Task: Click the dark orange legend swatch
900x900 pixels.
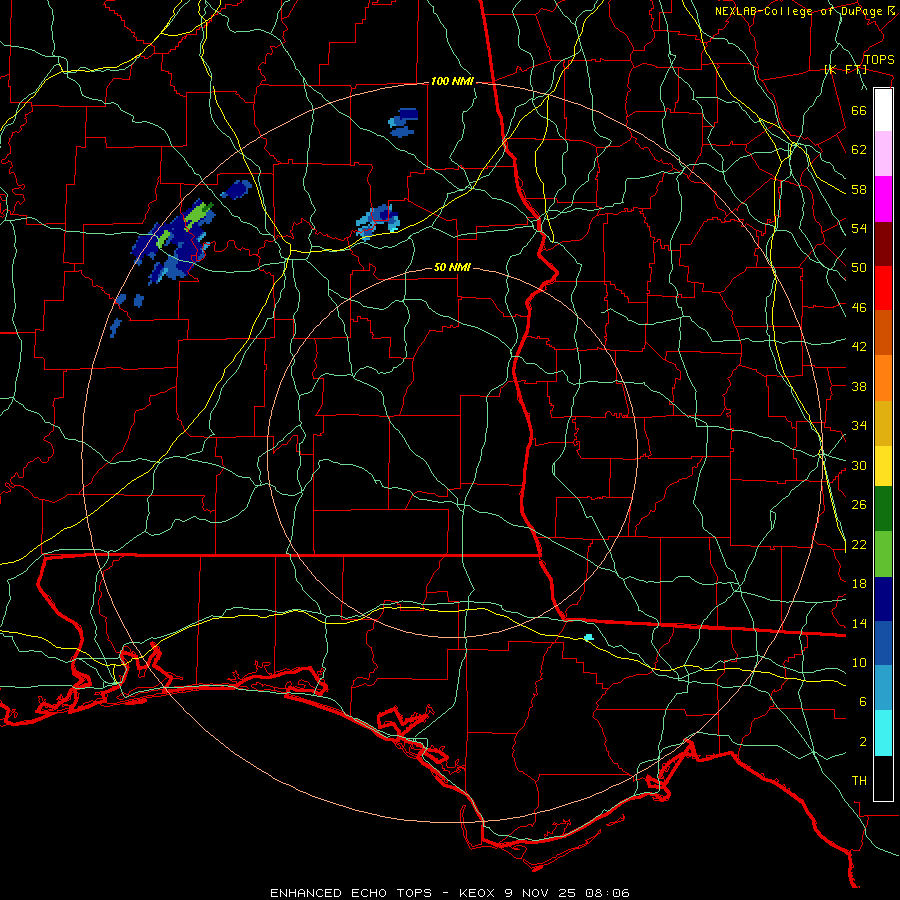Action: point(883,332)
